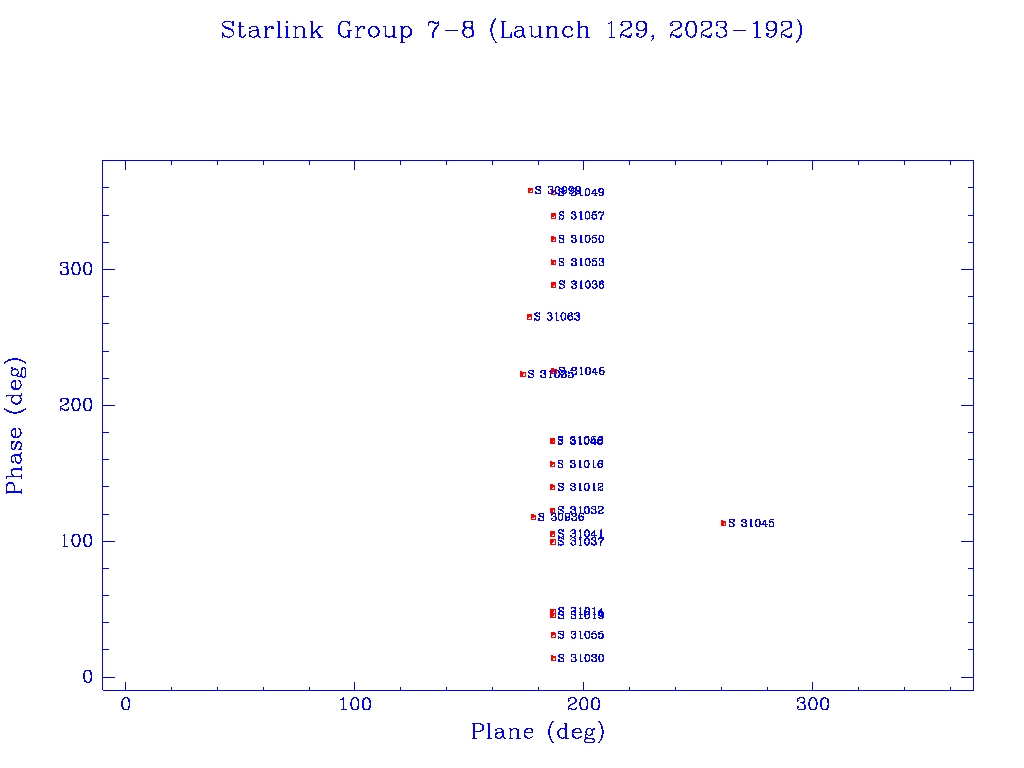Select the "S 31036" satellite label
This screenshot has height=768, width=1024.
(581, 285)
